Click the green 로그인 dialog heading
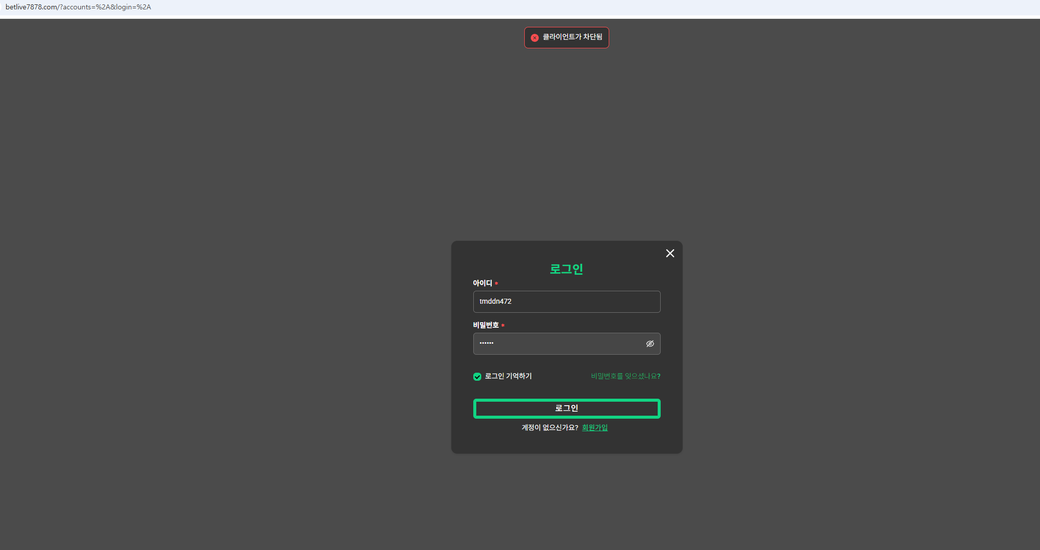 [566, 269]
